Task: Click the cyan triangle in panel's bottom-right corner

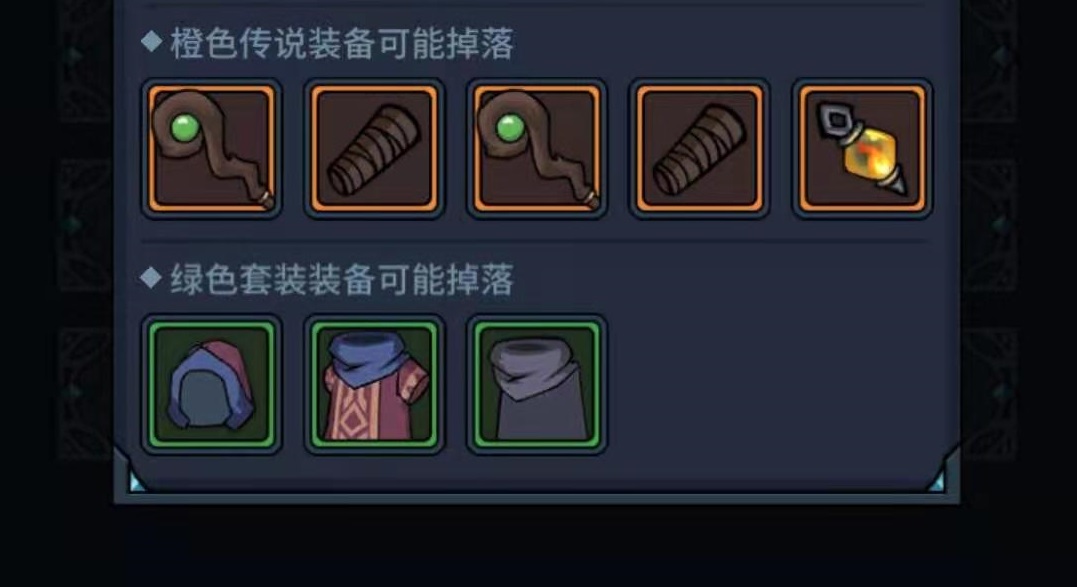Action: point(937,483)
